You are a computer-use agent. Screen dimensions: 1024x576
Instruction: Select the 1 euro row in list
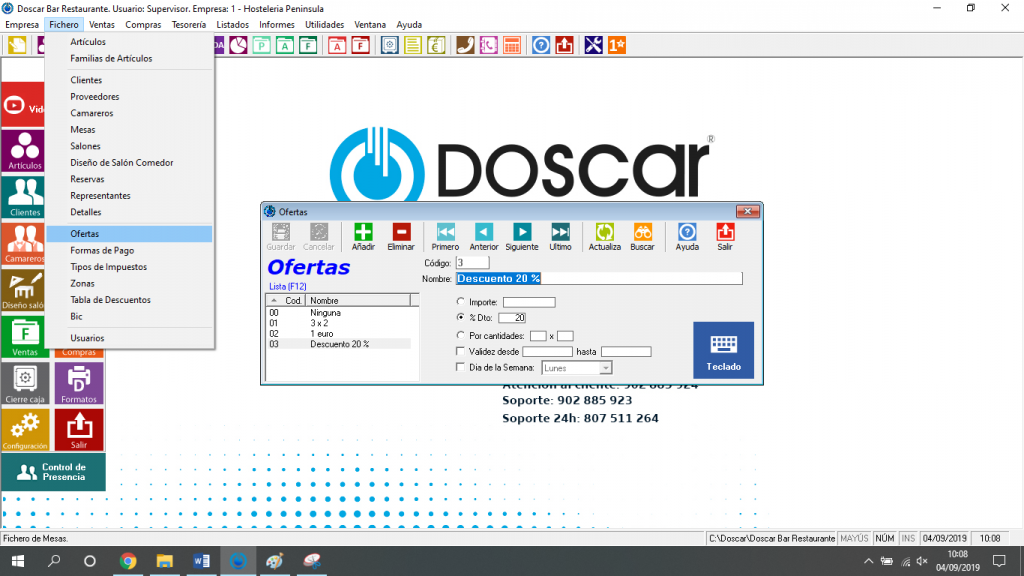tap(338, 334)
